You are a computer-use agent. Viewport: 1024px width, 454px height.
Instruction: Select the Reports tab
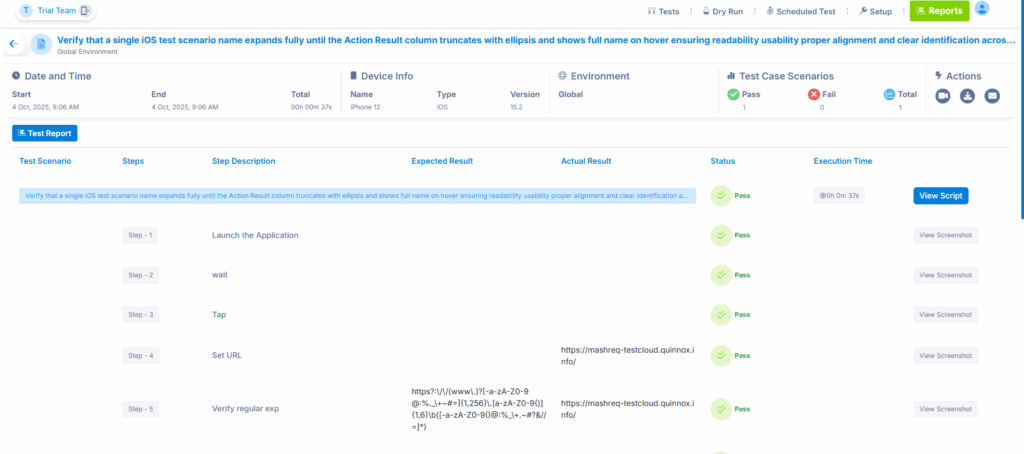[x=939, y=11]
